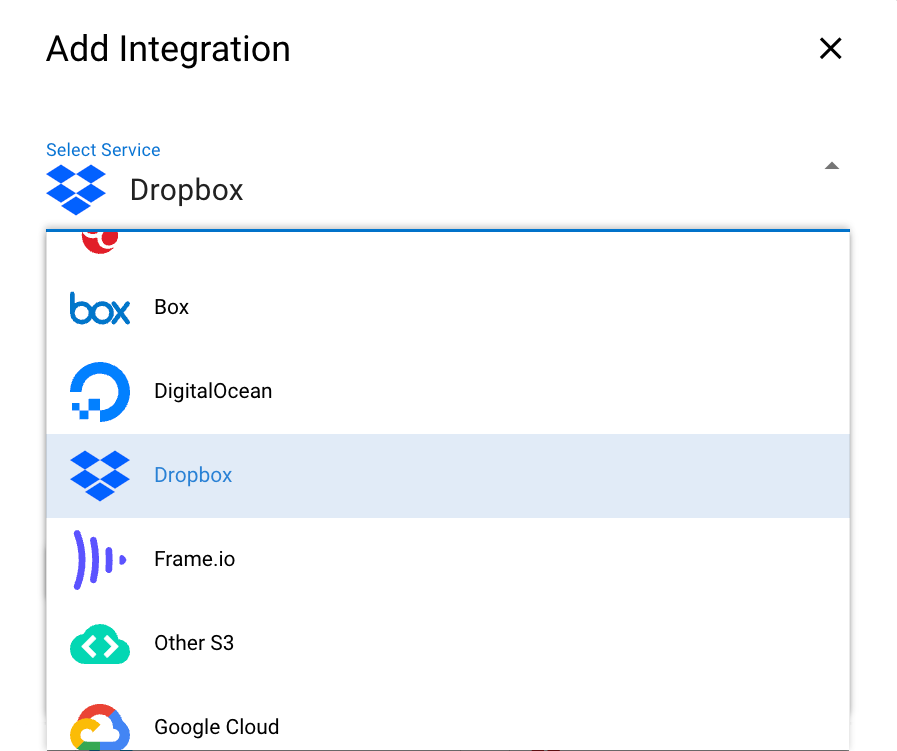The width and height of the screenshot is (897, 751).
Task: Click the green Other S3 cloud icon
Action: coord(98,644)
